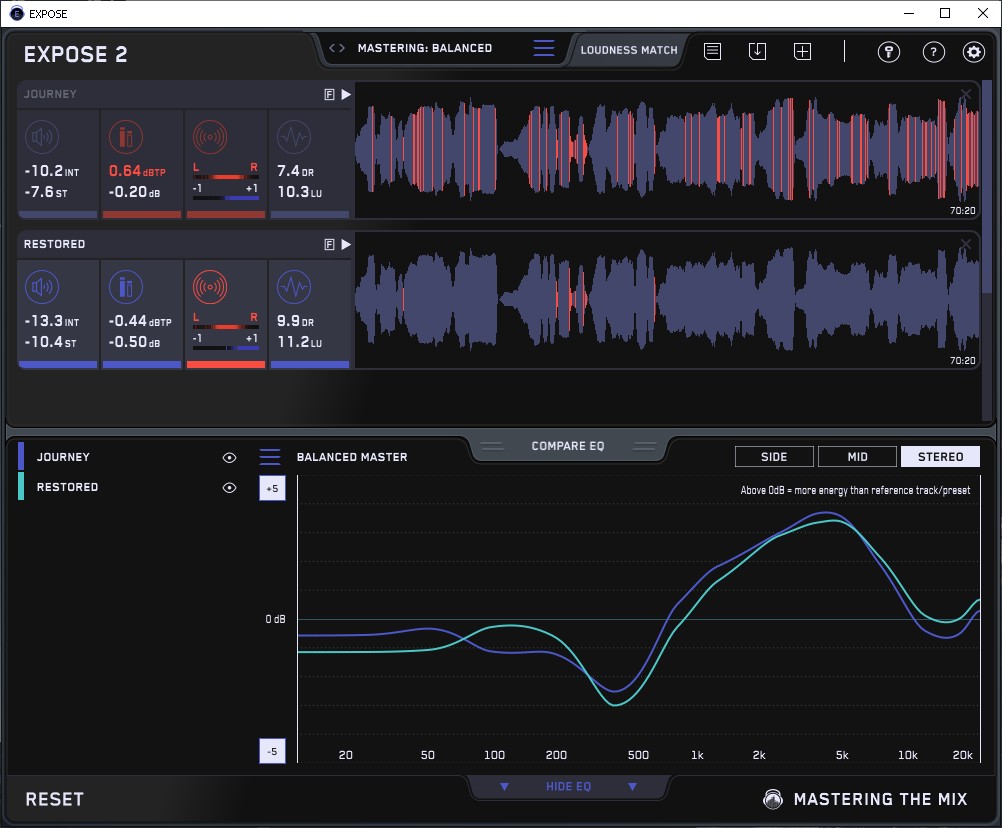
Task: Click the Restored -13.3 INT loudness value
Action: pyautogui.click(x=52, y=321)
